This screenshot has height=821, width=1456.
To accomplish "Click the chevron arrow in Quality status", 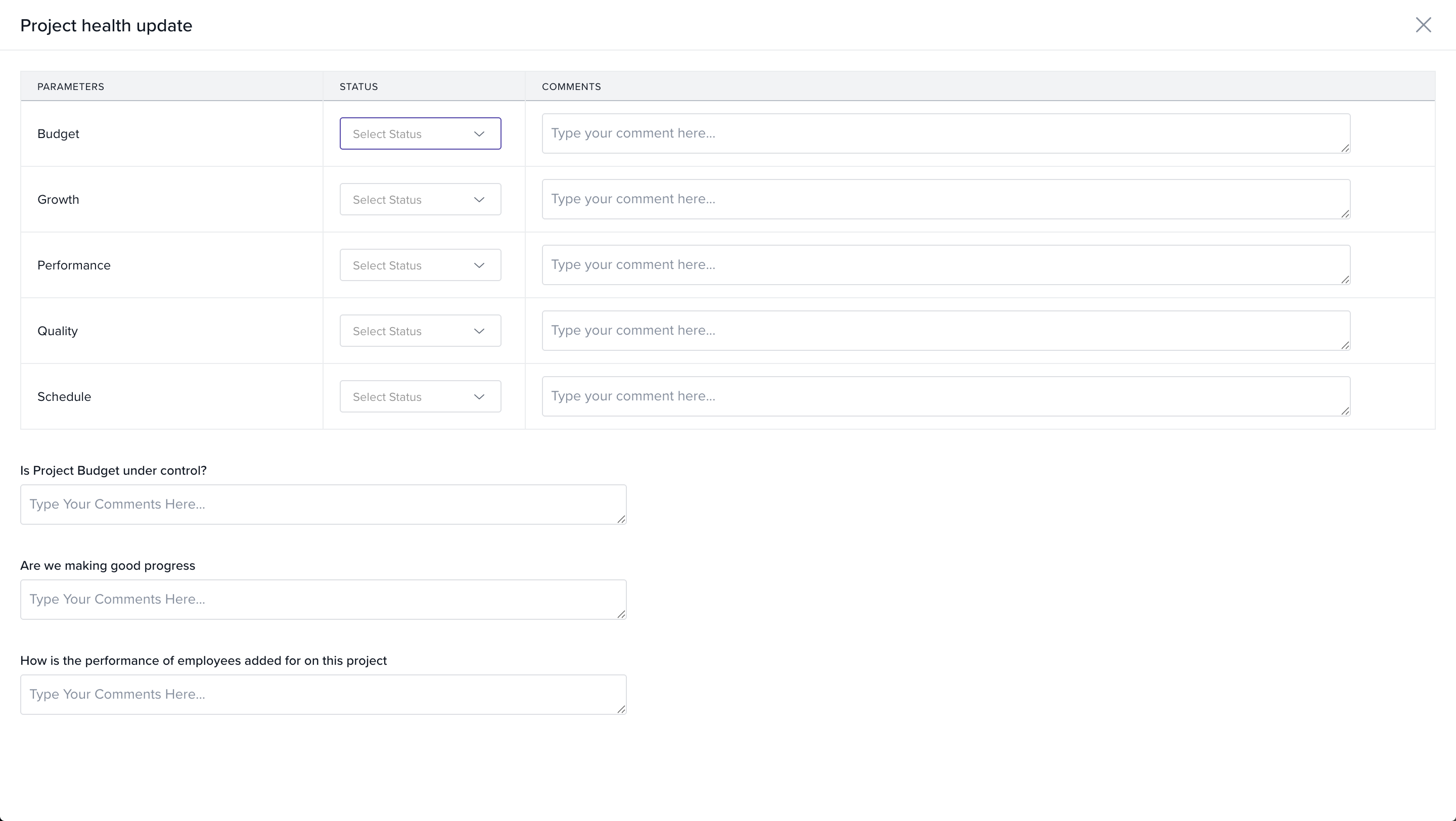I will (x=479, y=331).
